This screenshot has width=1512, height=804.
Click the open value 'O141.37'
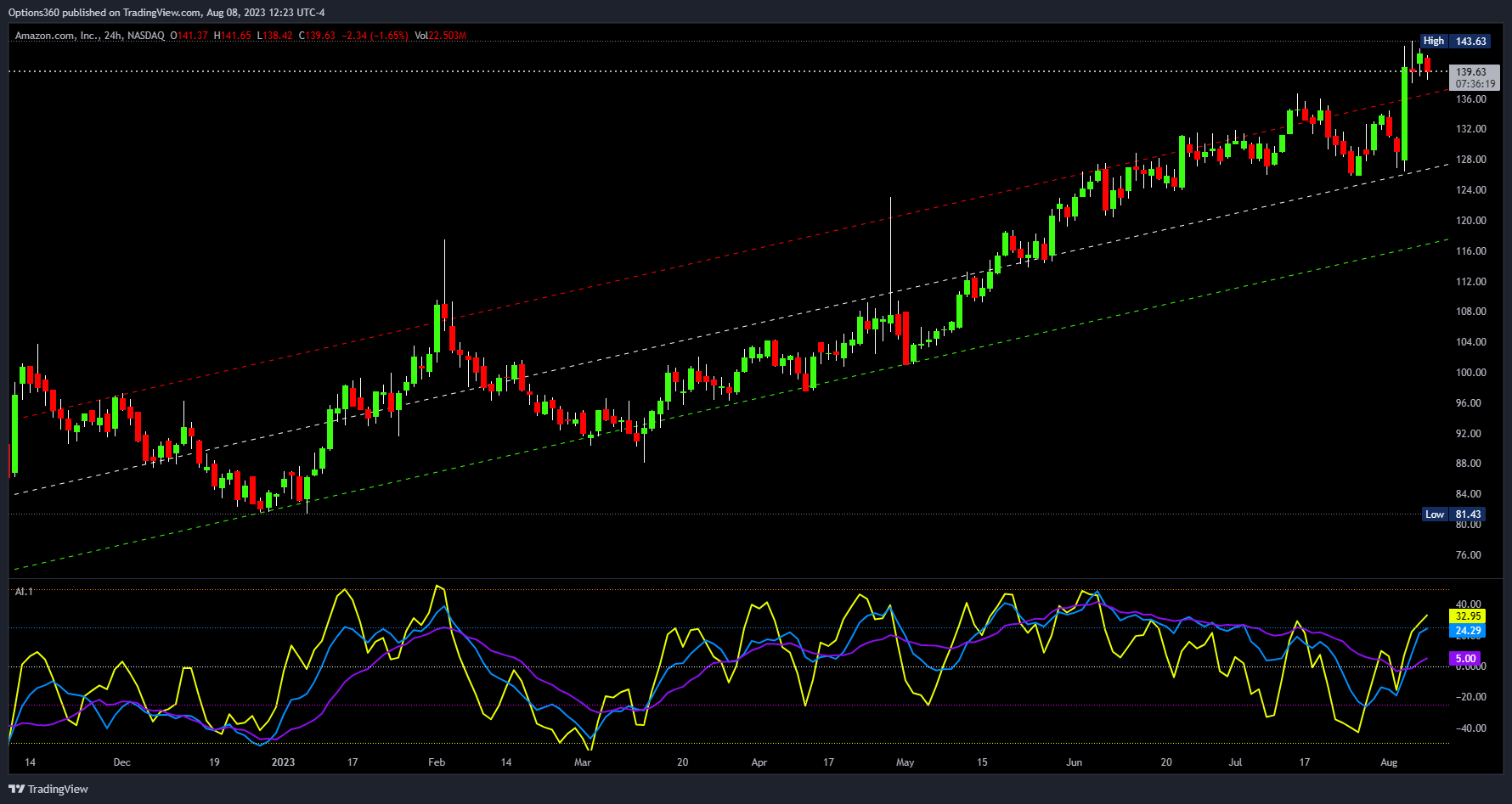(189, 36)
